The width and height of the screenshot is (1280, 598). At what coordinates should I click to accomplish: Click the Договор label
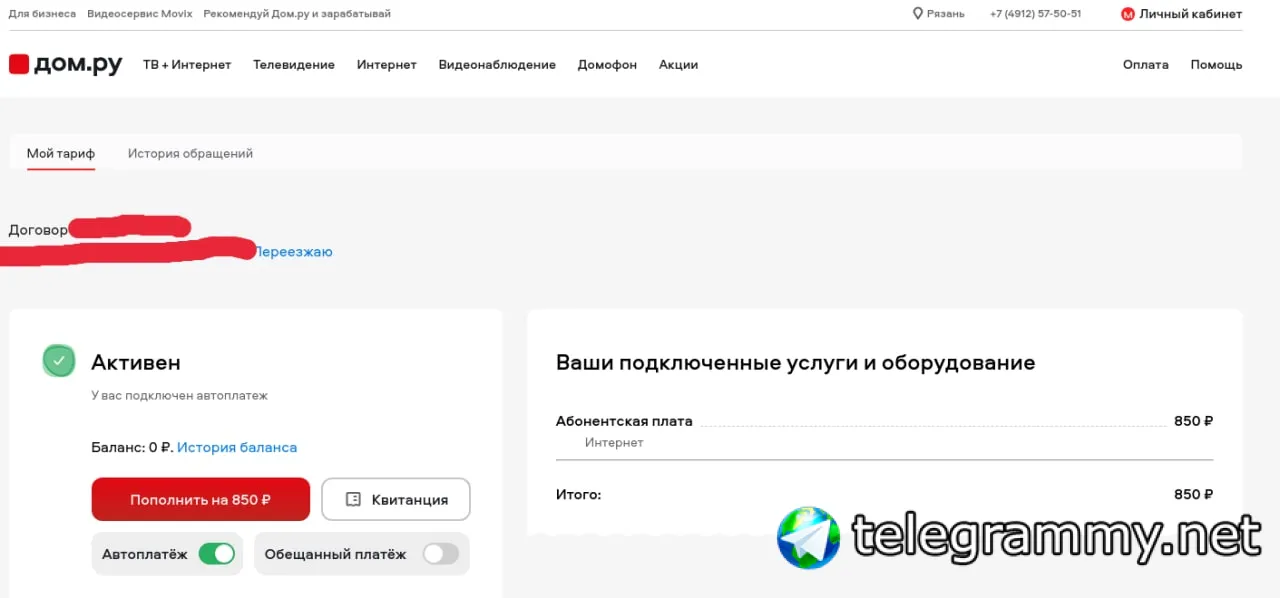click(38, 230)
